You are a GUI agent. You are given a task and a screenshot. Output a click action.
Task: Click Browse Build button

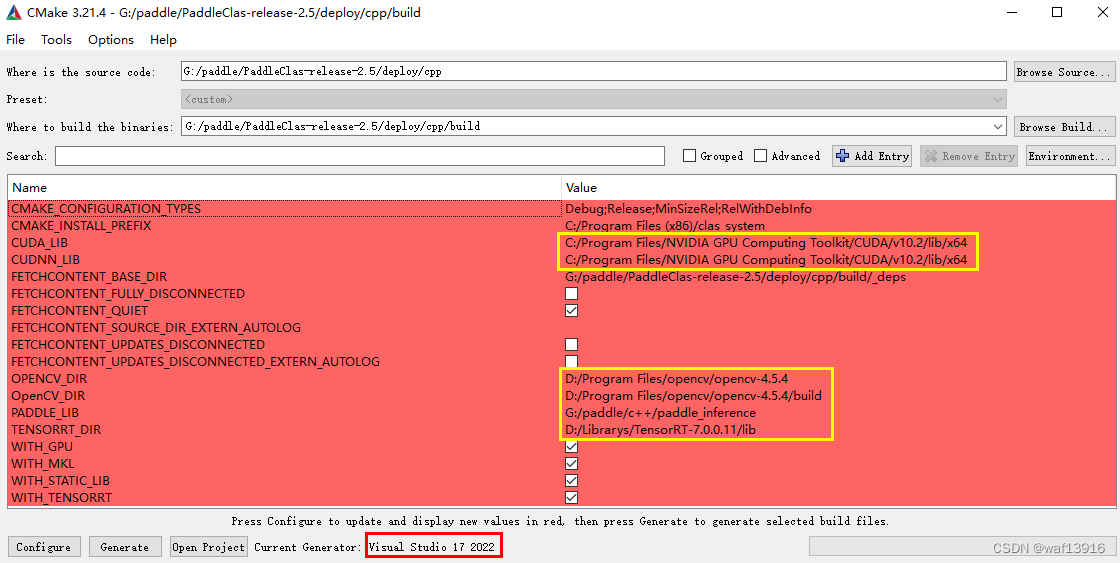coord(1064,126)
